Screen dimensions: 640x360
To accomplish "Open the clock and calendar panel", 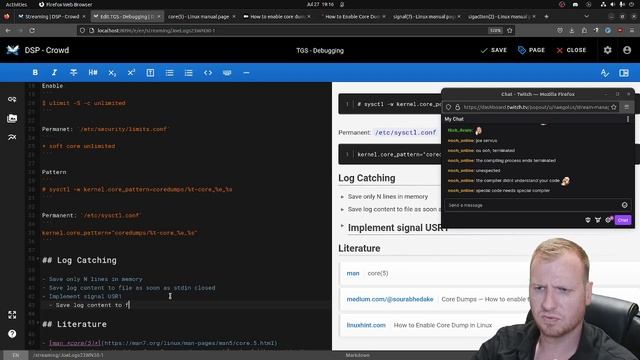I will [x=320, y=4].
